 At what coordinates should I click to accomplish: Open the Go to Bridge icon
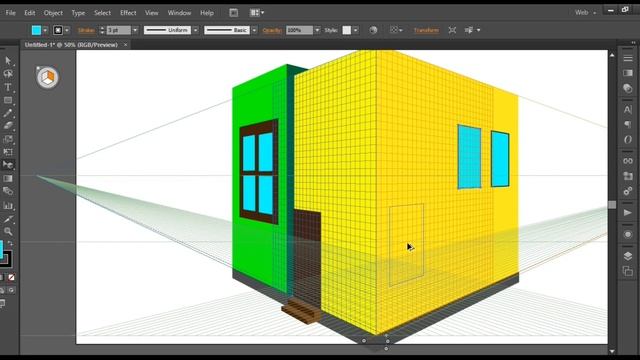(233, 13)
